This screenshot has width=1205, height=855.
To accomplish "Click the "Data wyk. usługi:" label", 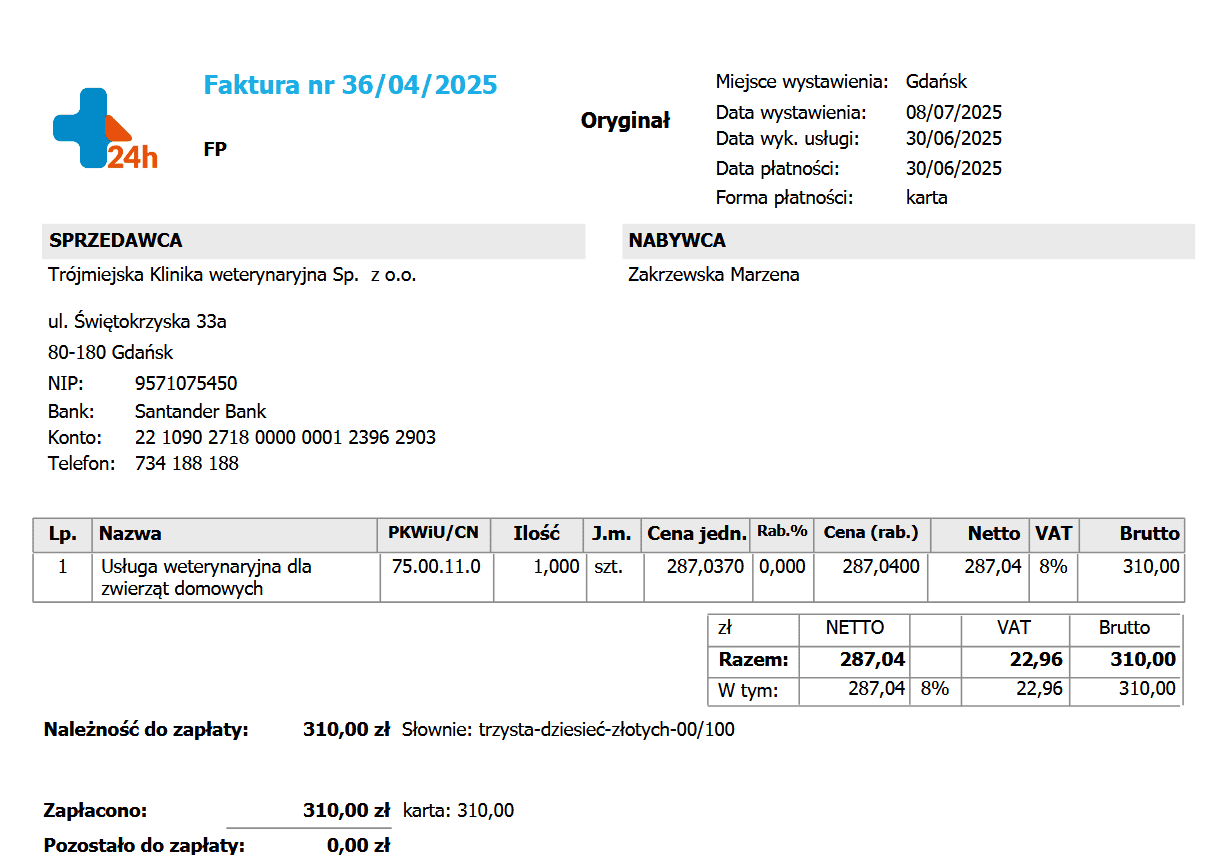I will 787,138.
